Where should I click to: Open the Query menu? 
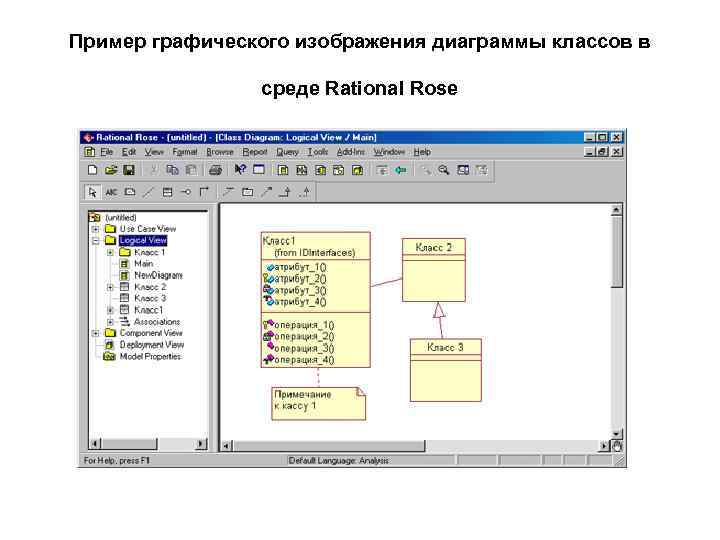(287, 152)
